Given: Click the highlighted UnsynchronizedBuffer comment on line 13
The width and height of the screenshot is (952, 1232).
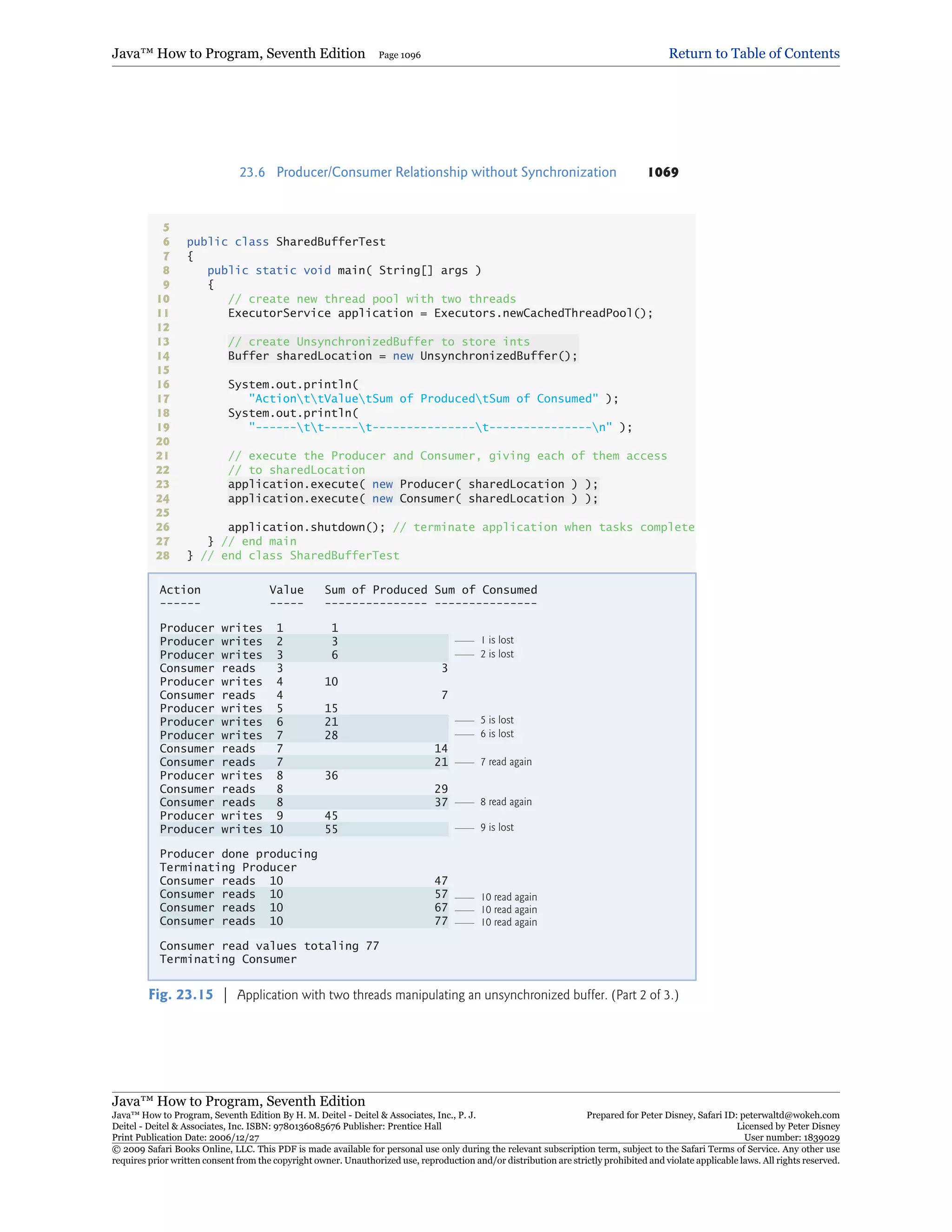Looking at the screenshot, I should (x=379, y=342).
